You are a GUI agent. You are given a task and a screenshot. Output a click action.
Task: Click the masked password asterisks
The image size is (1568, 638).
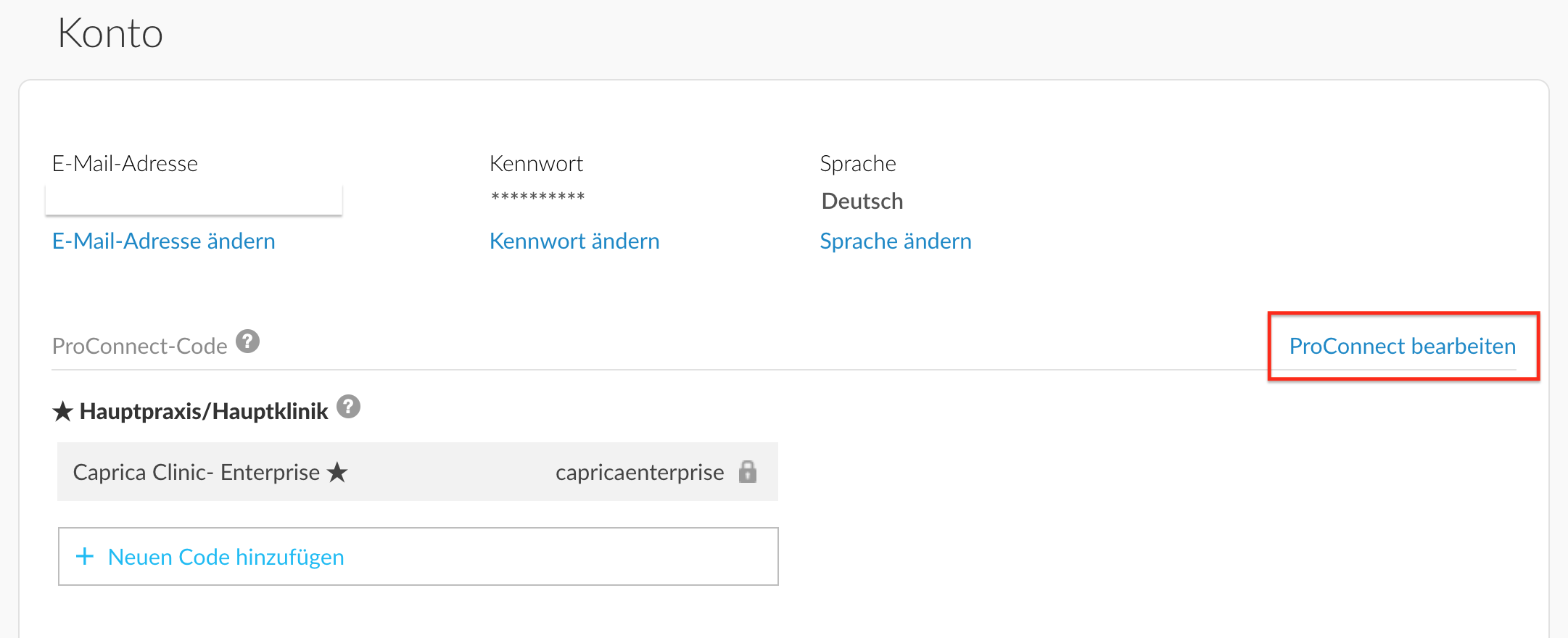pyautogui.click(x=537, y=197)
